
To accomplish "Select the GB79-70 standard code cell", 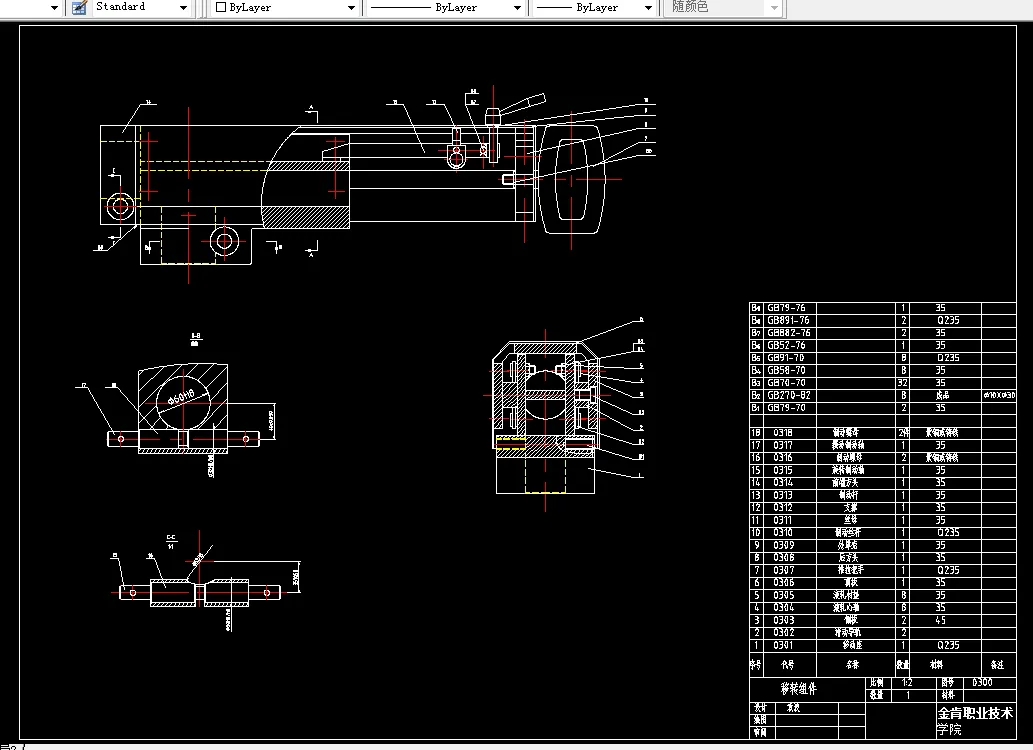I will point(786,408).
